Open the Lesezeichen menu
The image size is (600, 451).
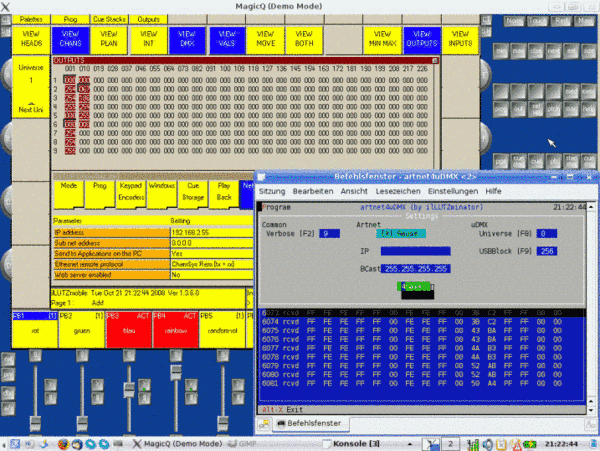coord(398,191)
